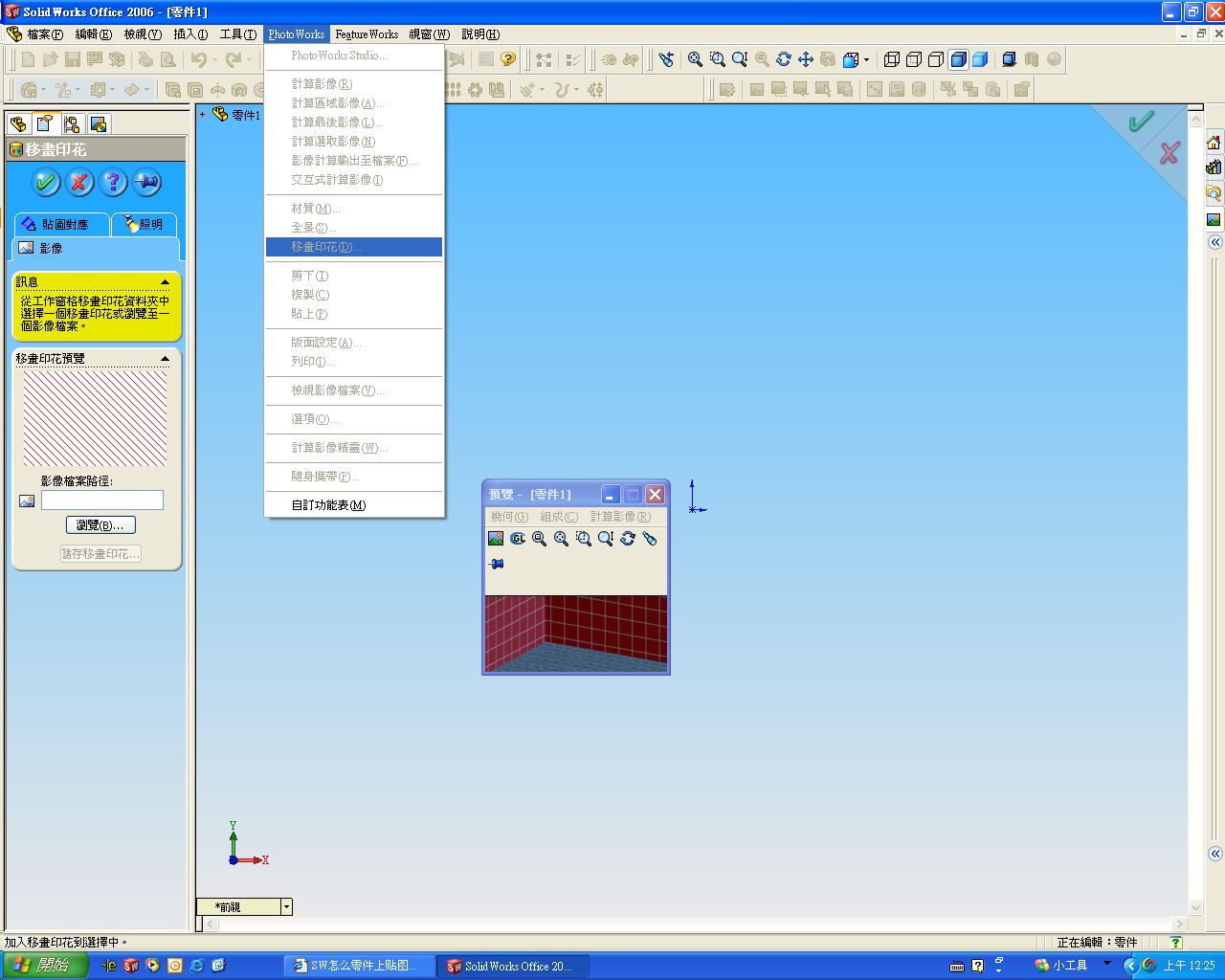Open the 編輯 (Edit) menu
The image size is (1225, 980).
click(x=94, y=34)
